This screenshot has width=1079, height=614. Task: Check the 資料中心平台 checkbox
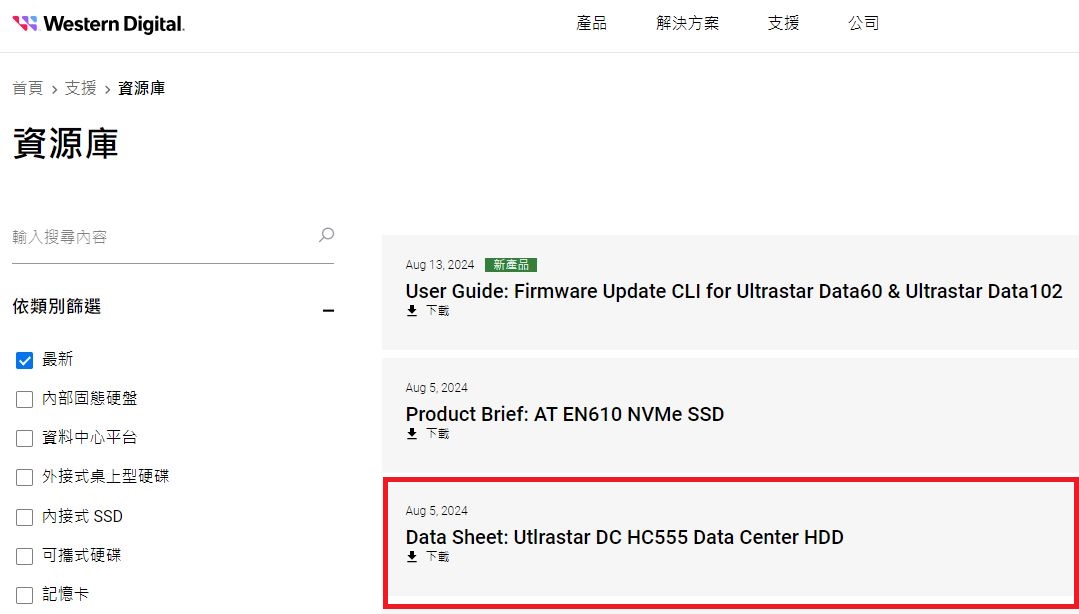[25, 438]
